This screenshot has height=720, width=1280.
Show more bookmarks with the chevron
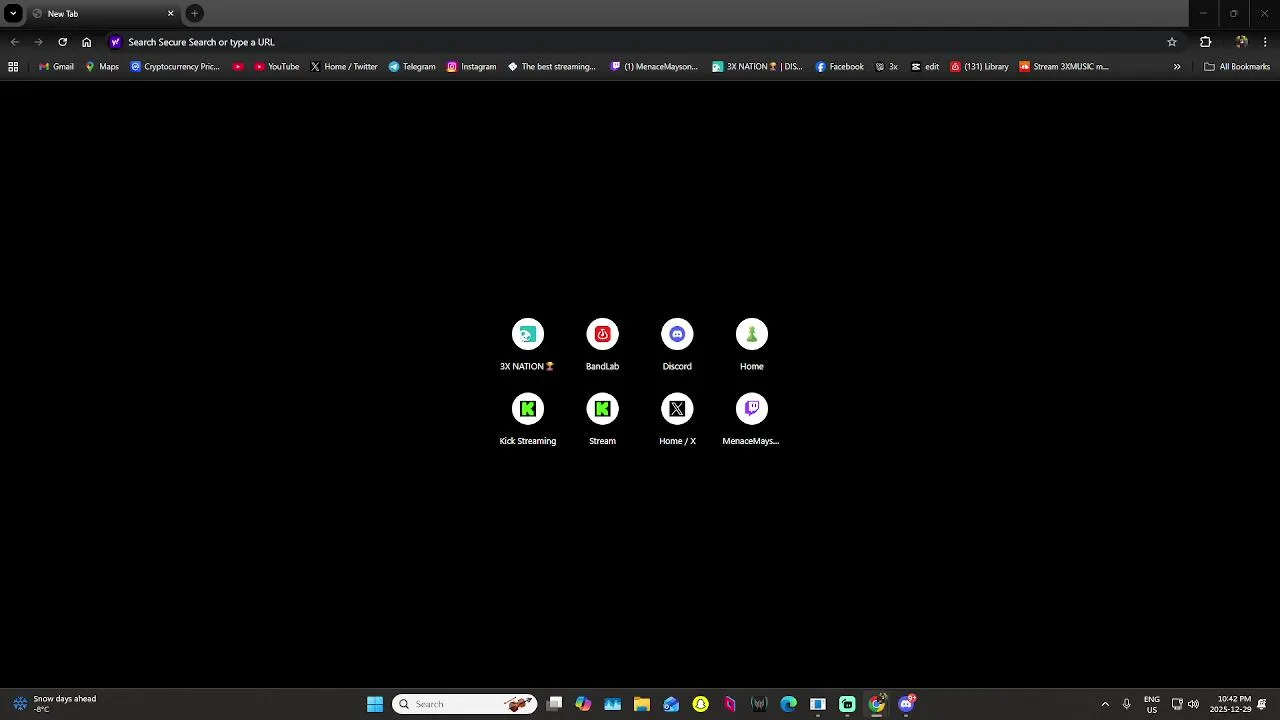click(1177, 67)
